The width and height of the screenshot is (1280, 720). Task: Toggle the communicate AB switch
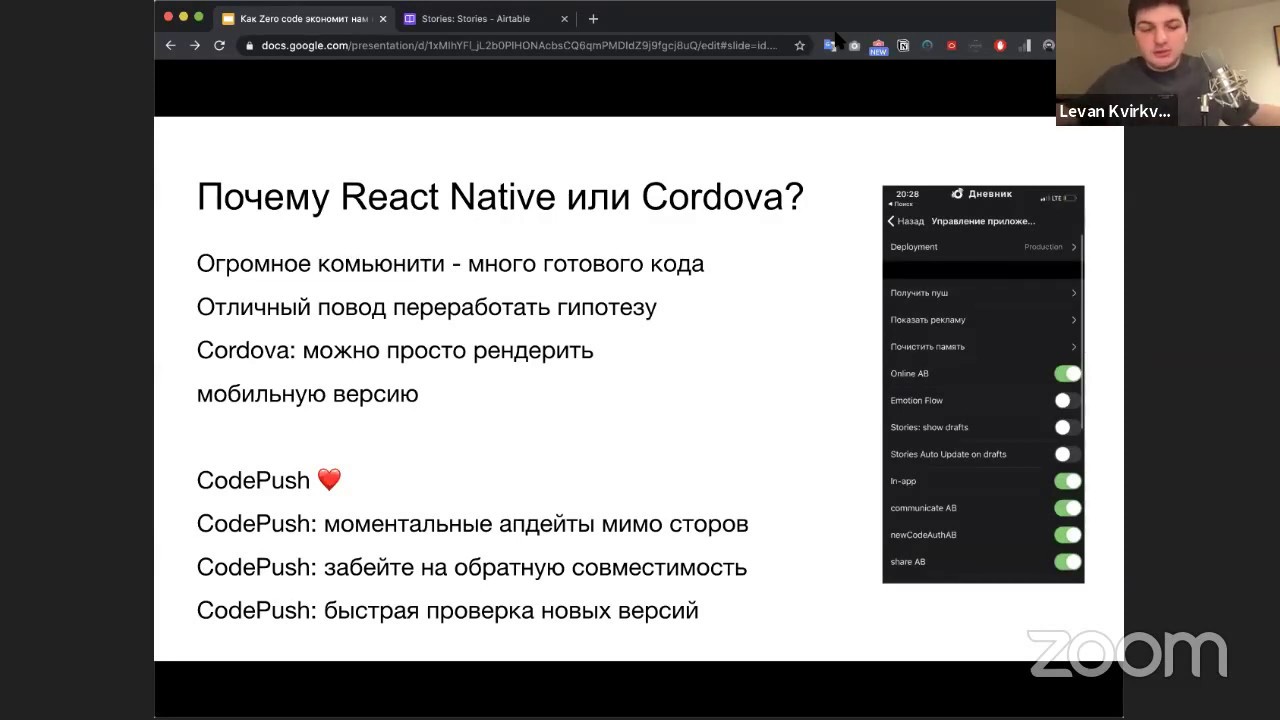click(x=1067, y=508)
